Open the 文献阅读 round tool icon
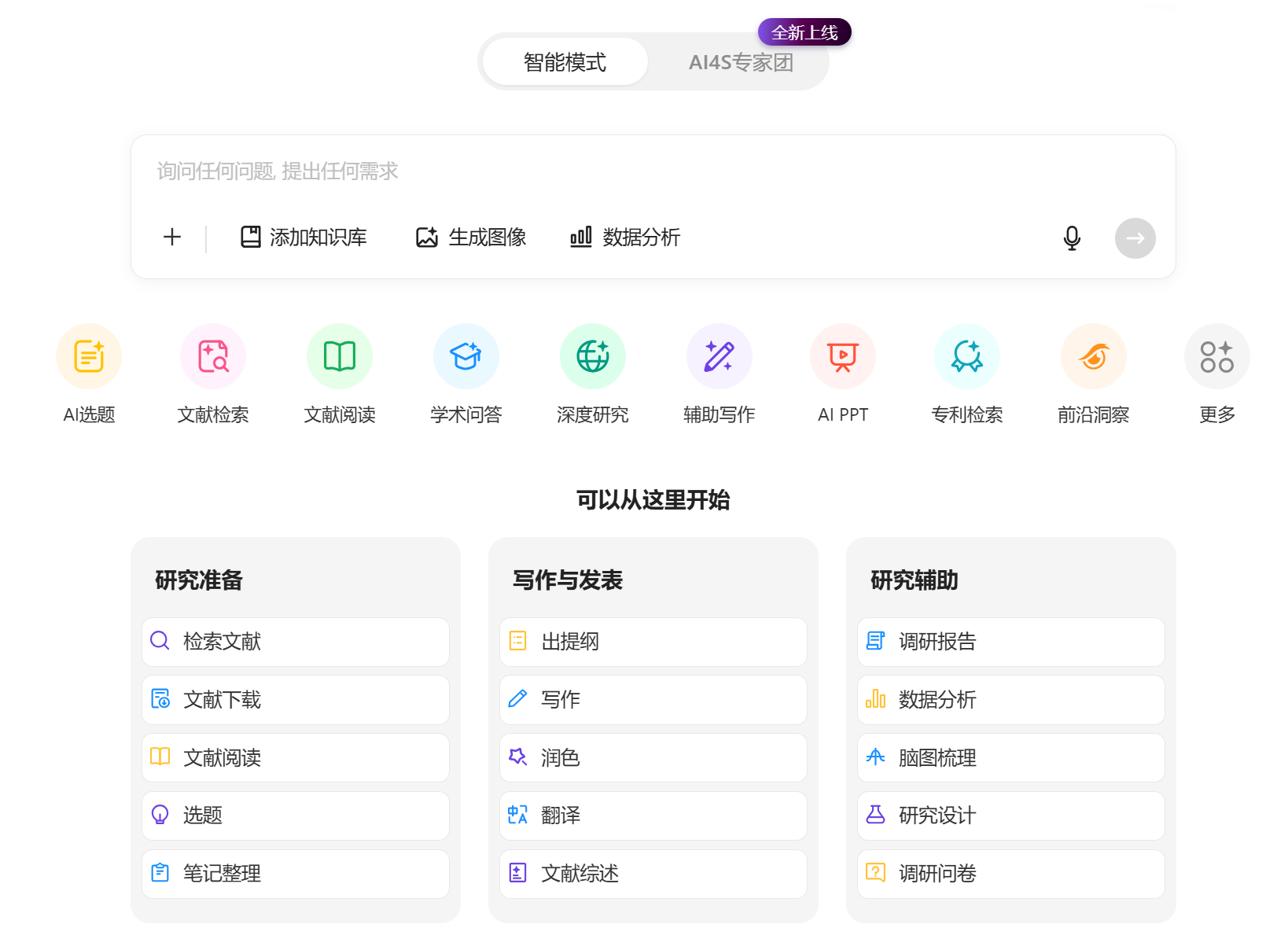Image resolution: width=1288 pixels, height=950 pixels. 340,356
